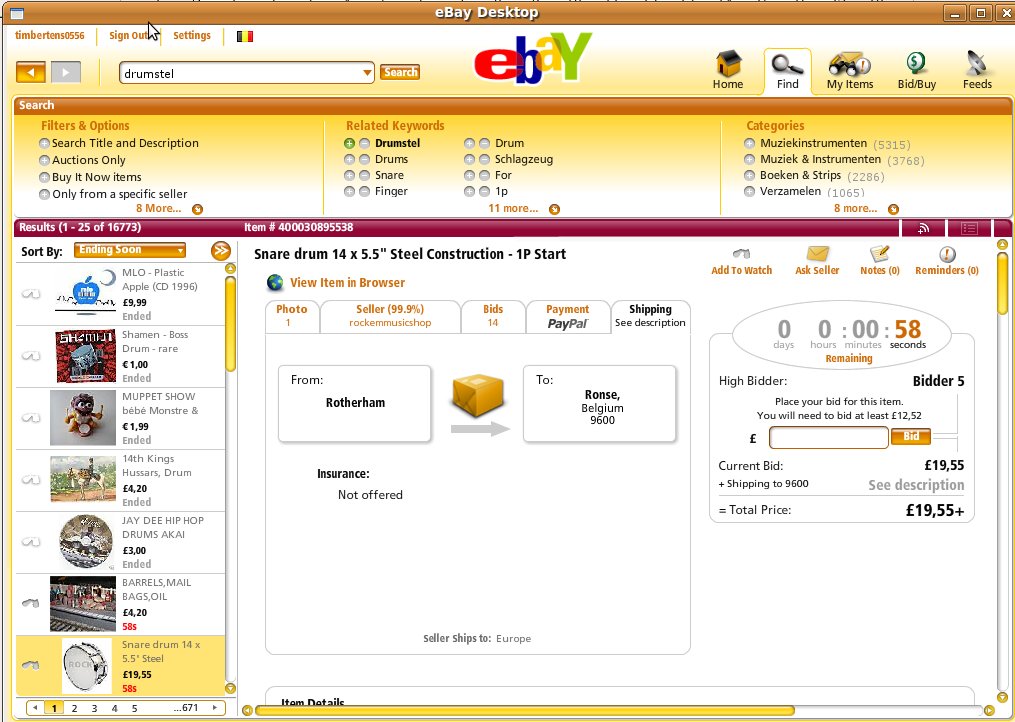Open the Feeds satellite section
The height and width of the screenshot is (722, 1015).
coord(977,70)
